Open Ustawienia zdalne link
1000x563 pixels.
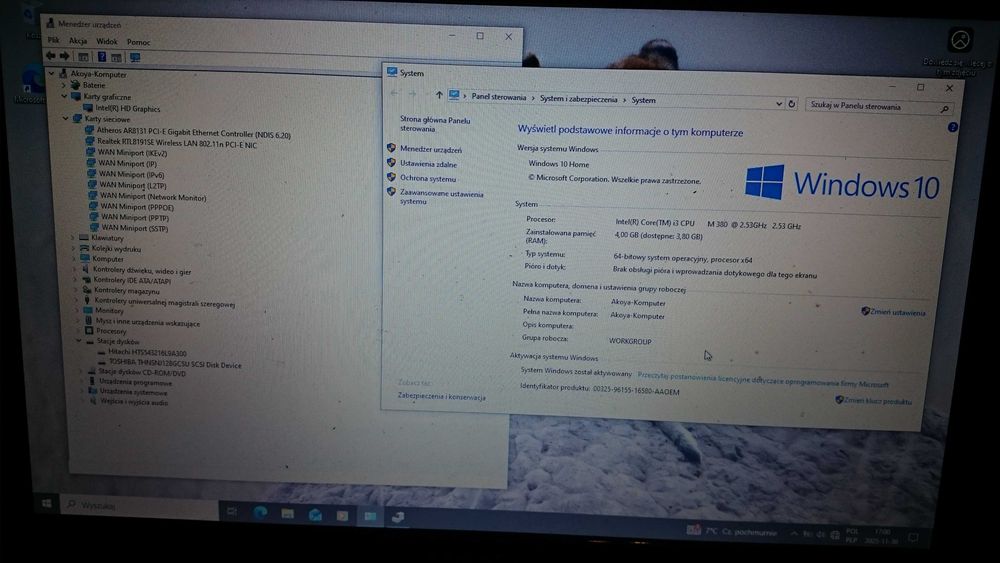428,164
